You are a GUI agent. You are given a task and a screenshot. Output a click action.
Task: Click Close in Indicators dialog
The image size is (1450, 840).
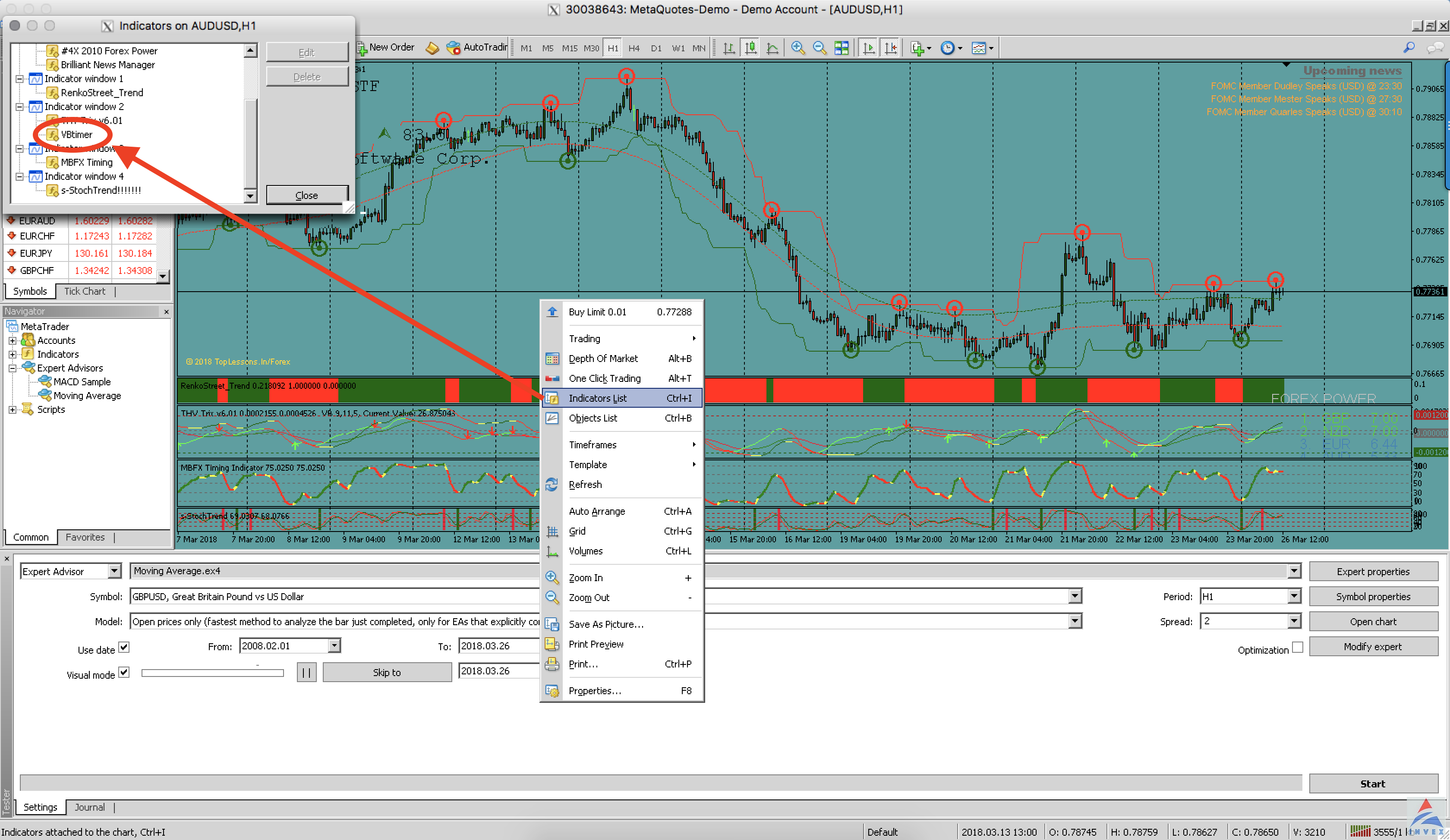tap(307, 195)
